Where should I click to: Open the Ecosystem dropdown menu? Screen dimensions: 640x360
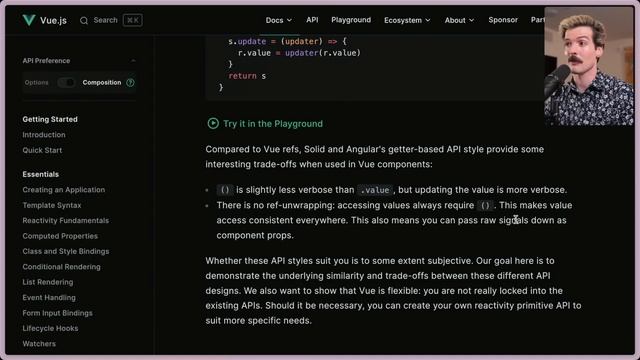pyautogui.click(x=407, y=20)
